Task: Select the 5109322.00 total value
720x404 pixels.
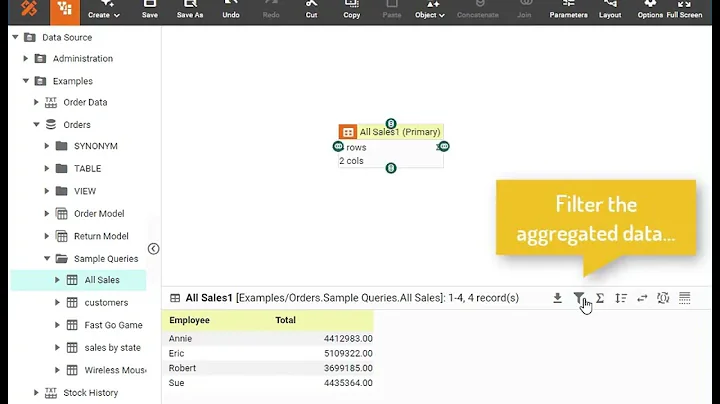Action: click(x=348, y=353)
